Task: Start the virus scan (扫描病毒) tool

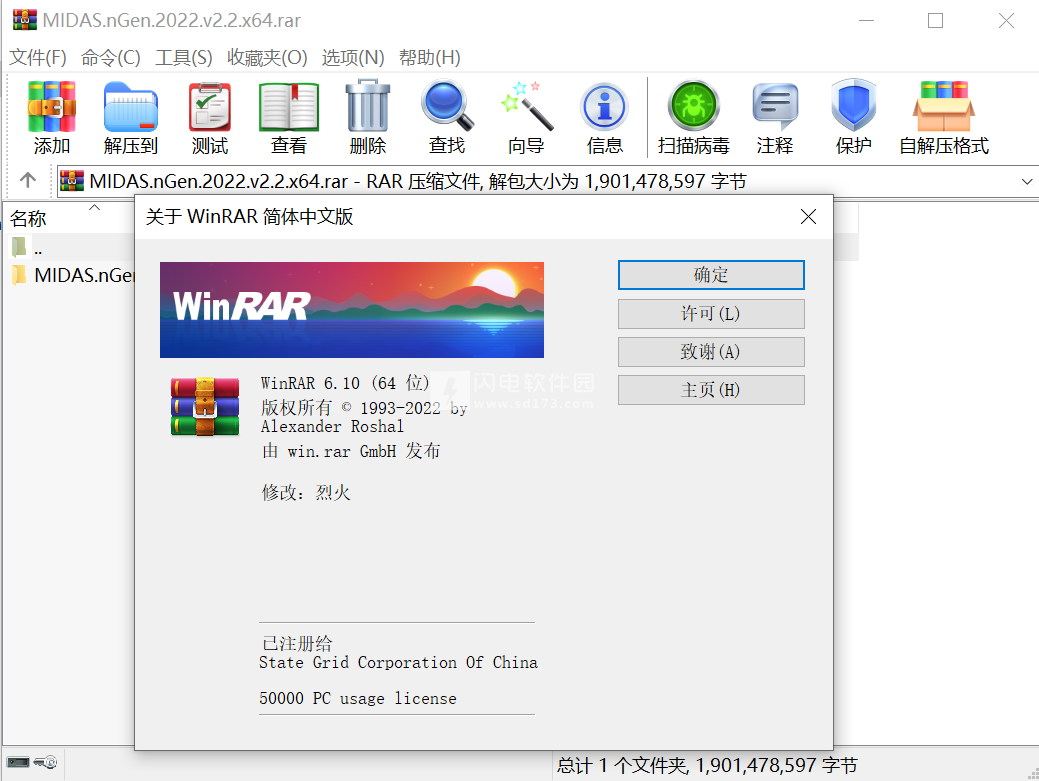Action: tap(694, 117)
